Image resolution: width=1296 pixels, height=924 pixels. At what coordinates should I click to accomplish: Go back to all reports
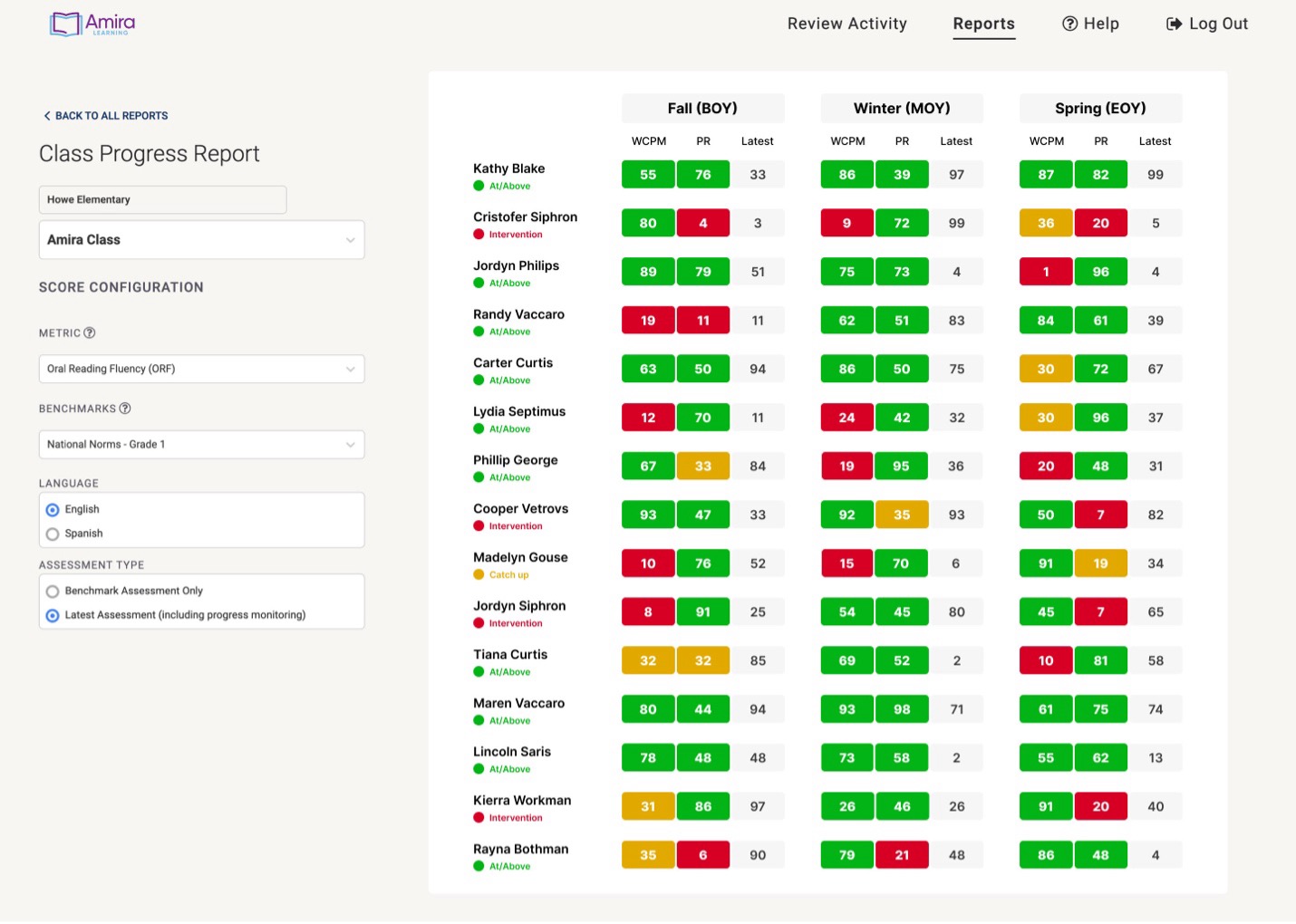pyautogui.click(x=105, y=116)
